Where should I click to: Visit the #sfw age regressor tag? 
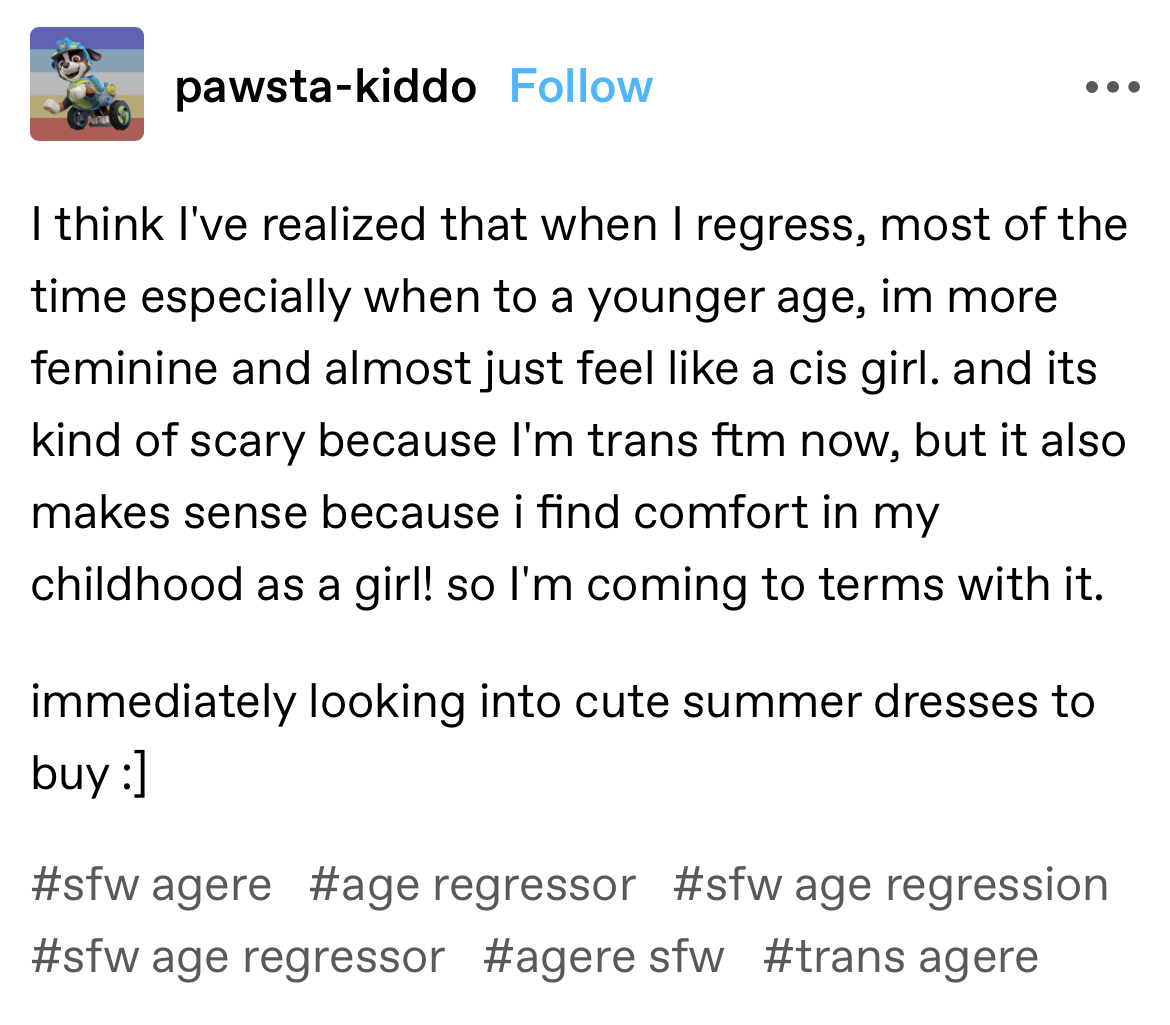click(x=238, y=957)
